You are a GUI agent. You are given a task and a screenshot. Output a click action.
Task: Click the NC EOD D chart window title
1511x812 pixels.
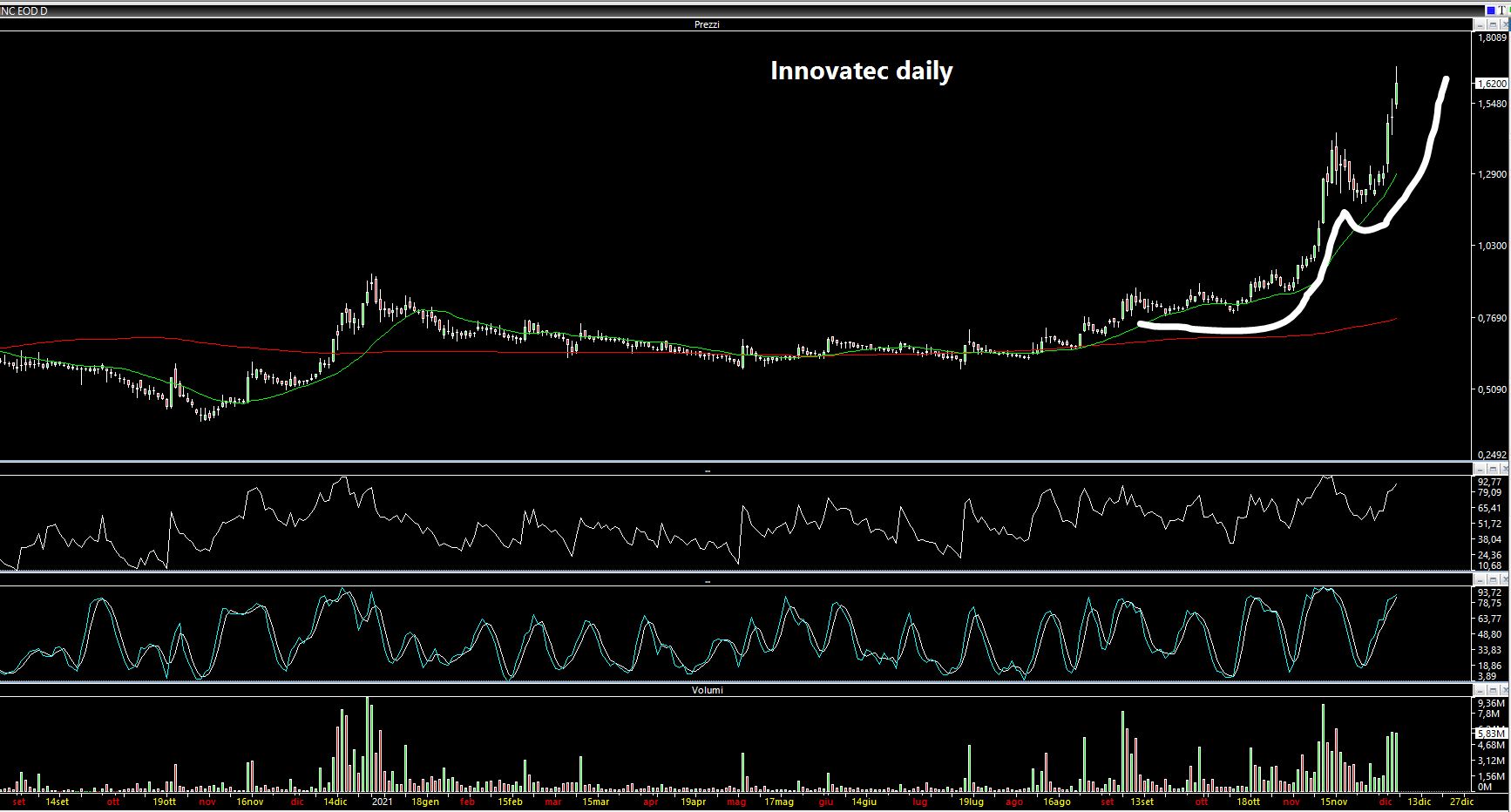24,10
